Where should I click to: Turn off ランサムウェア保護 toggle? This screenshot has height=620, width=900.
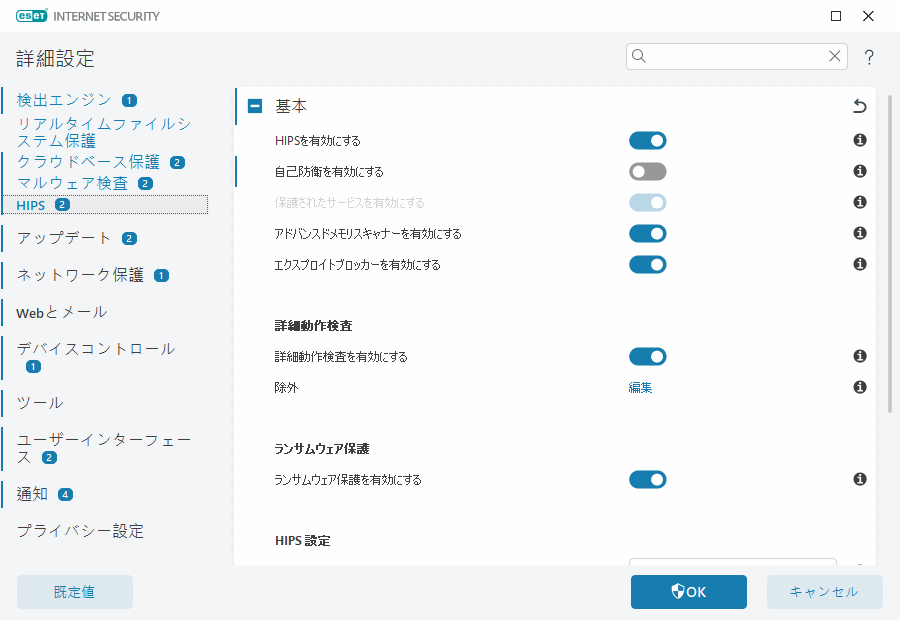tap(647, 480)
